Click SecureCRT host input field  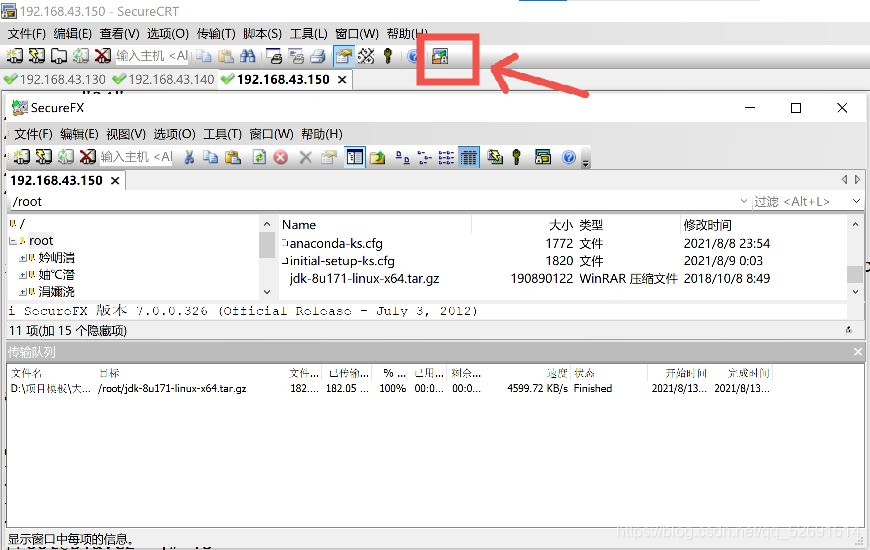[x=152, y=55]
